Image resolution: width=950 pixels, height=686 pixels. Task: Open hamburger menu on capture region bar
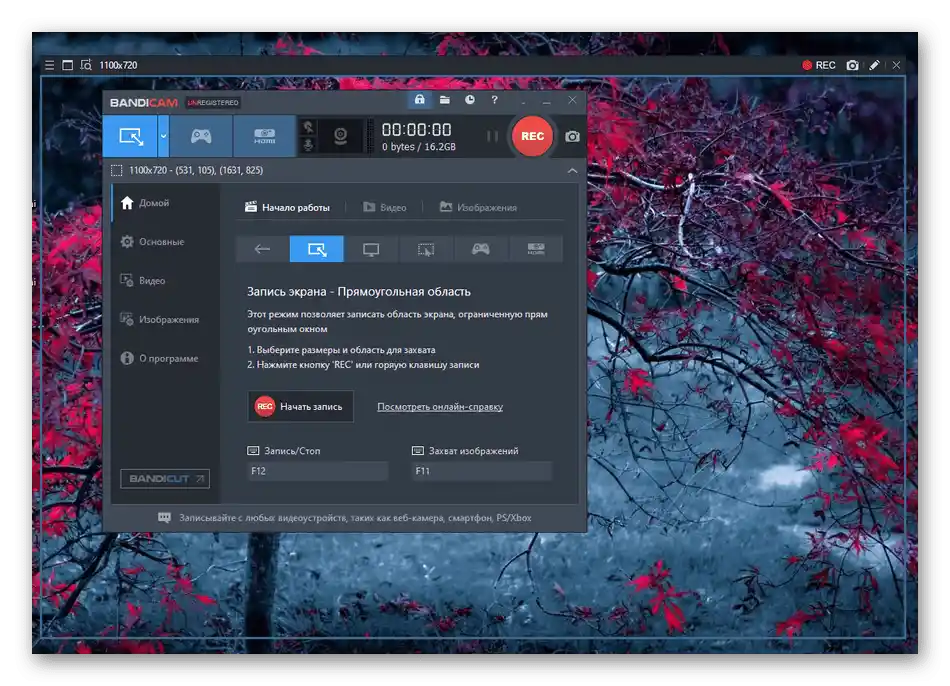click(x=49, y=65)
